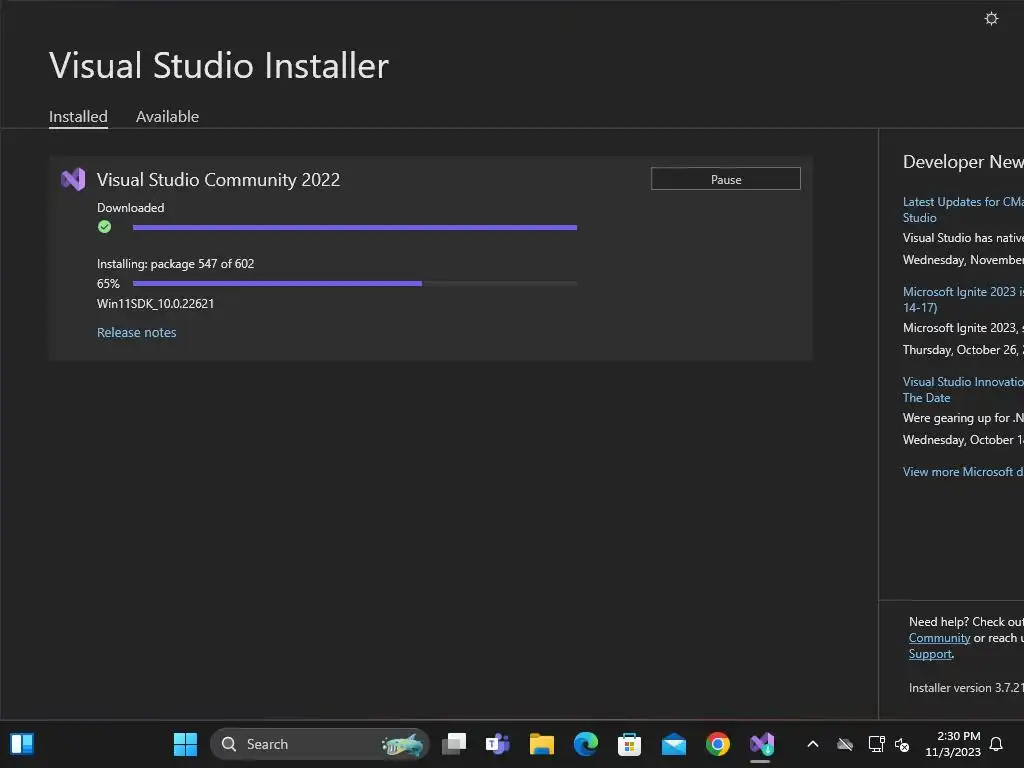The image size is (1024, 768).
Task: Open the Support help link
Action: [930, 654]
